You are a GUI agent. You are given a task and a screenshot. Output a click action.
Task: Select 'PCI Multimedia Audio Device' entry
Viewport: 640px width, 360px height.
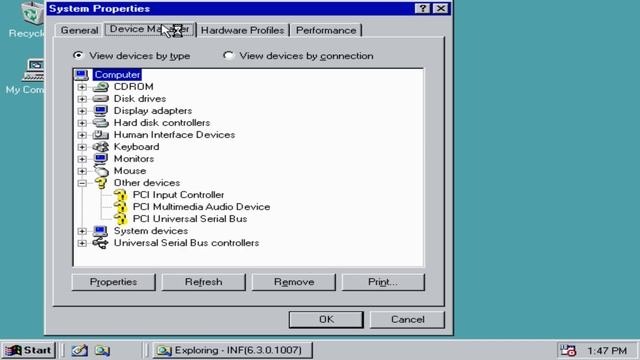(x=202, y=207)
